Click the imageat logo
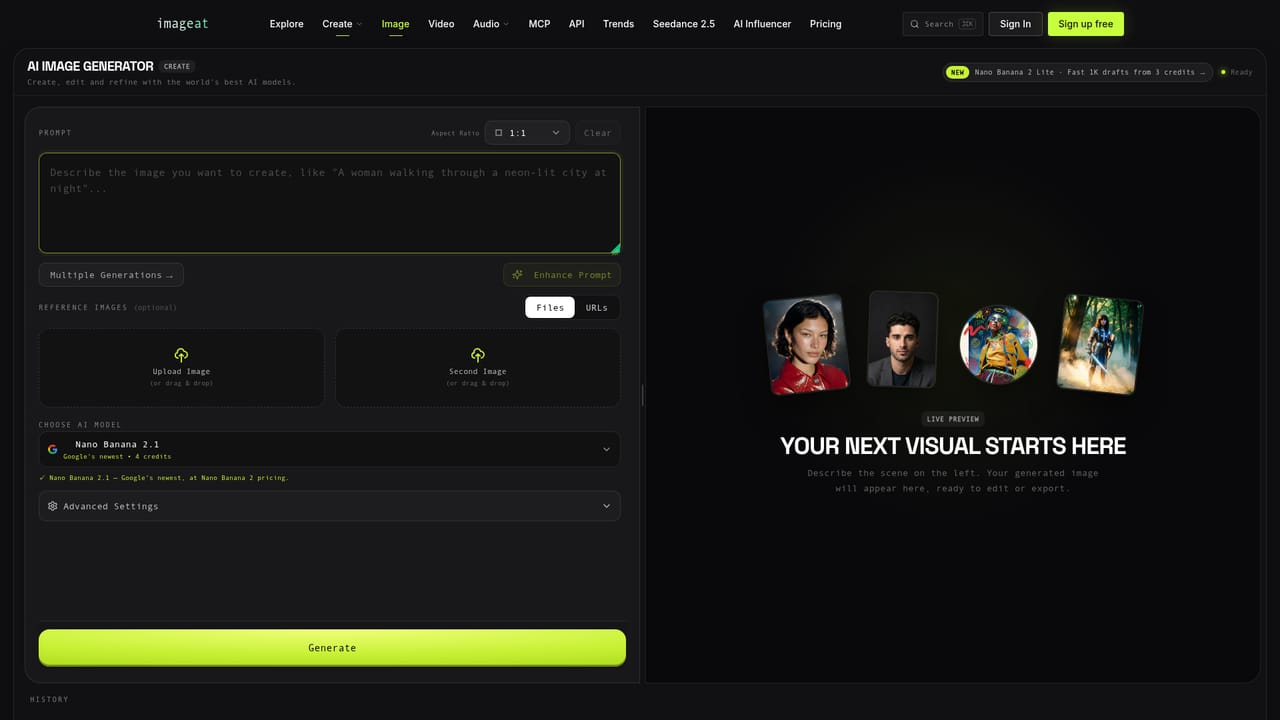The height and width of the screenshot is (720, 1280). (183, 23)
